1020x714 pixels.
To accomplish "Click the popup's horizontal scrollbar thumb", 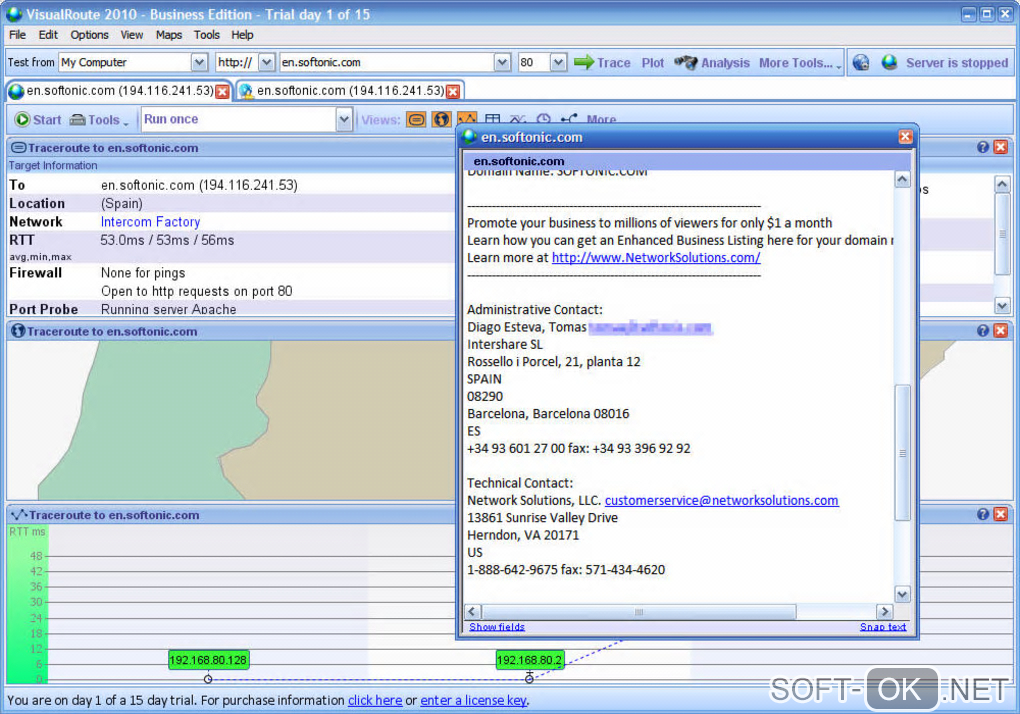I will (x=639, y=612).
